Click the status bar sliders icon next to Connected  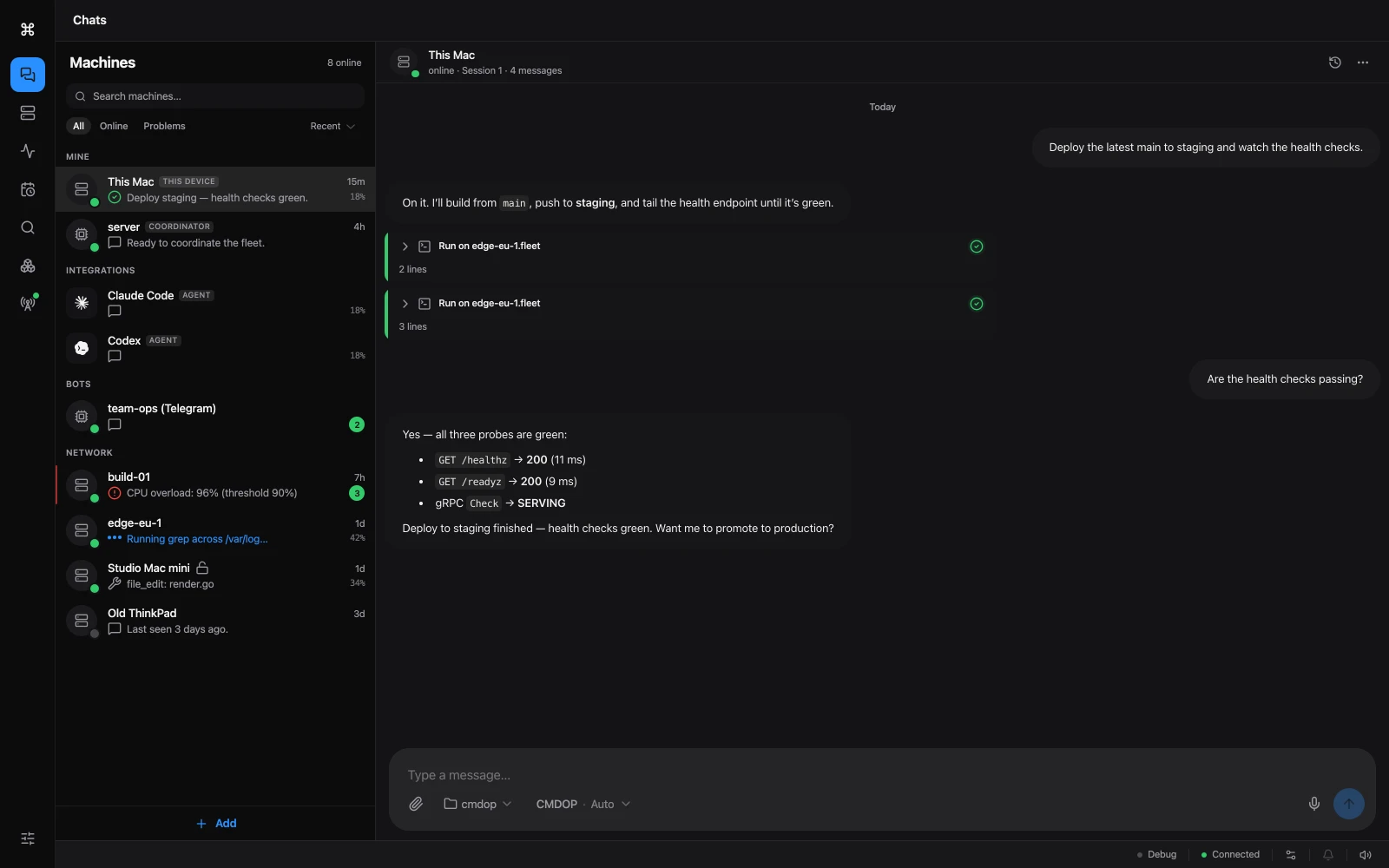(x=1291, y=855)
